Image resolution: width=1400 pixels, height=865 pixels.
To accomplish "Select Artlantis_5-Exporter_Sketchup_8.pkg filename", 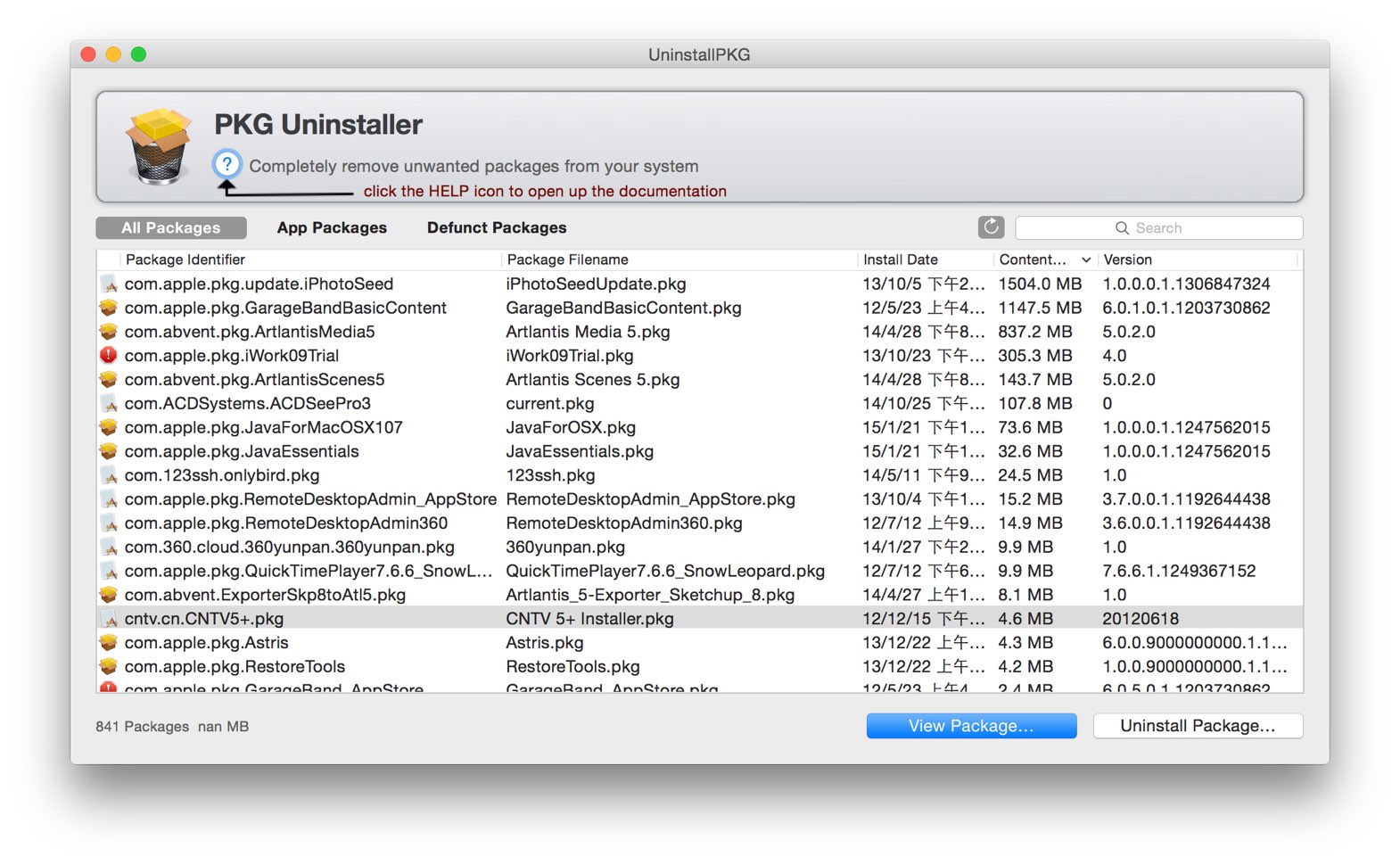I will (x=650, y=595).
